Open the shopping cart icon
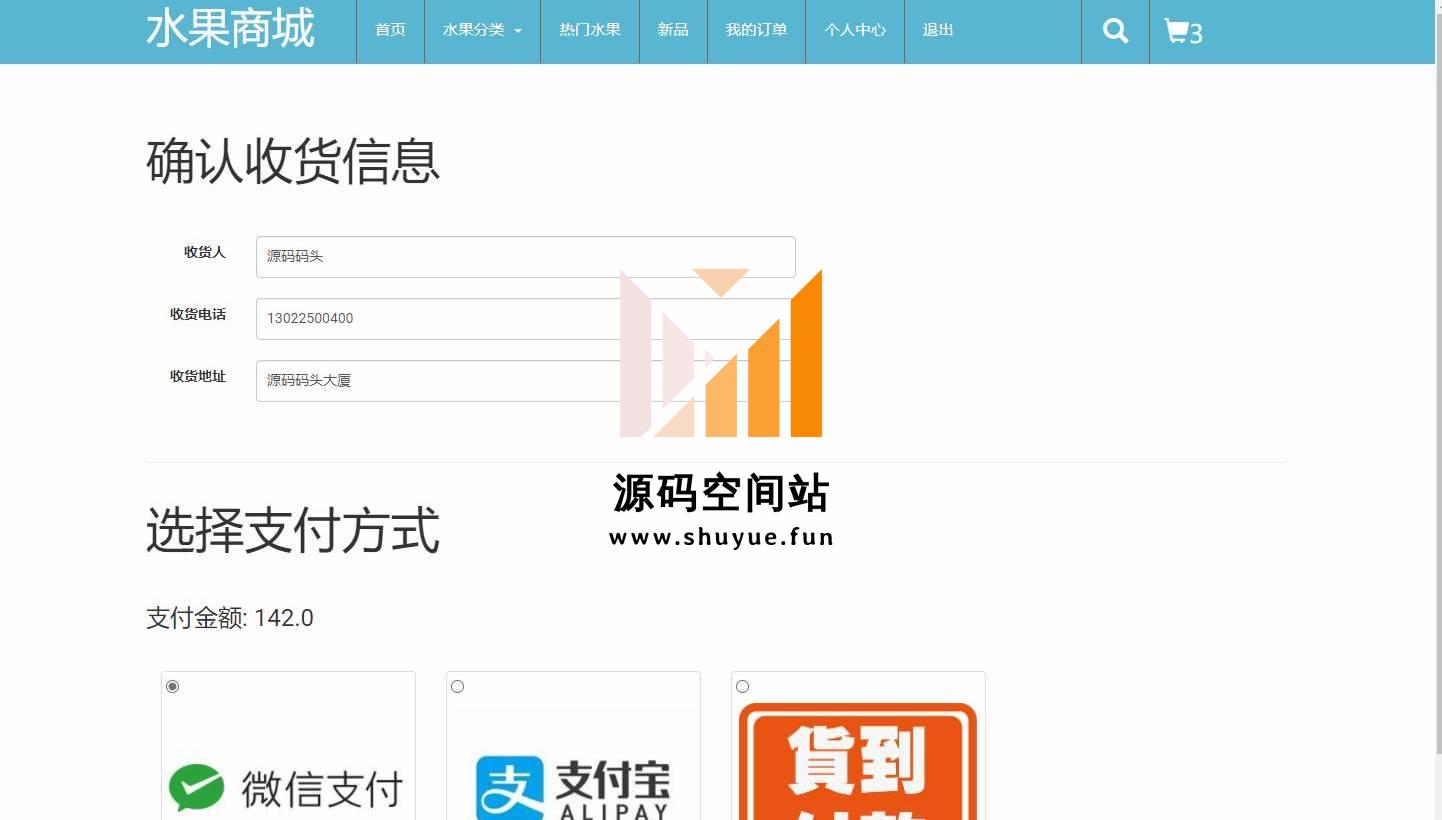This screenshot has height=820, width=1442. coord(1183,31)
